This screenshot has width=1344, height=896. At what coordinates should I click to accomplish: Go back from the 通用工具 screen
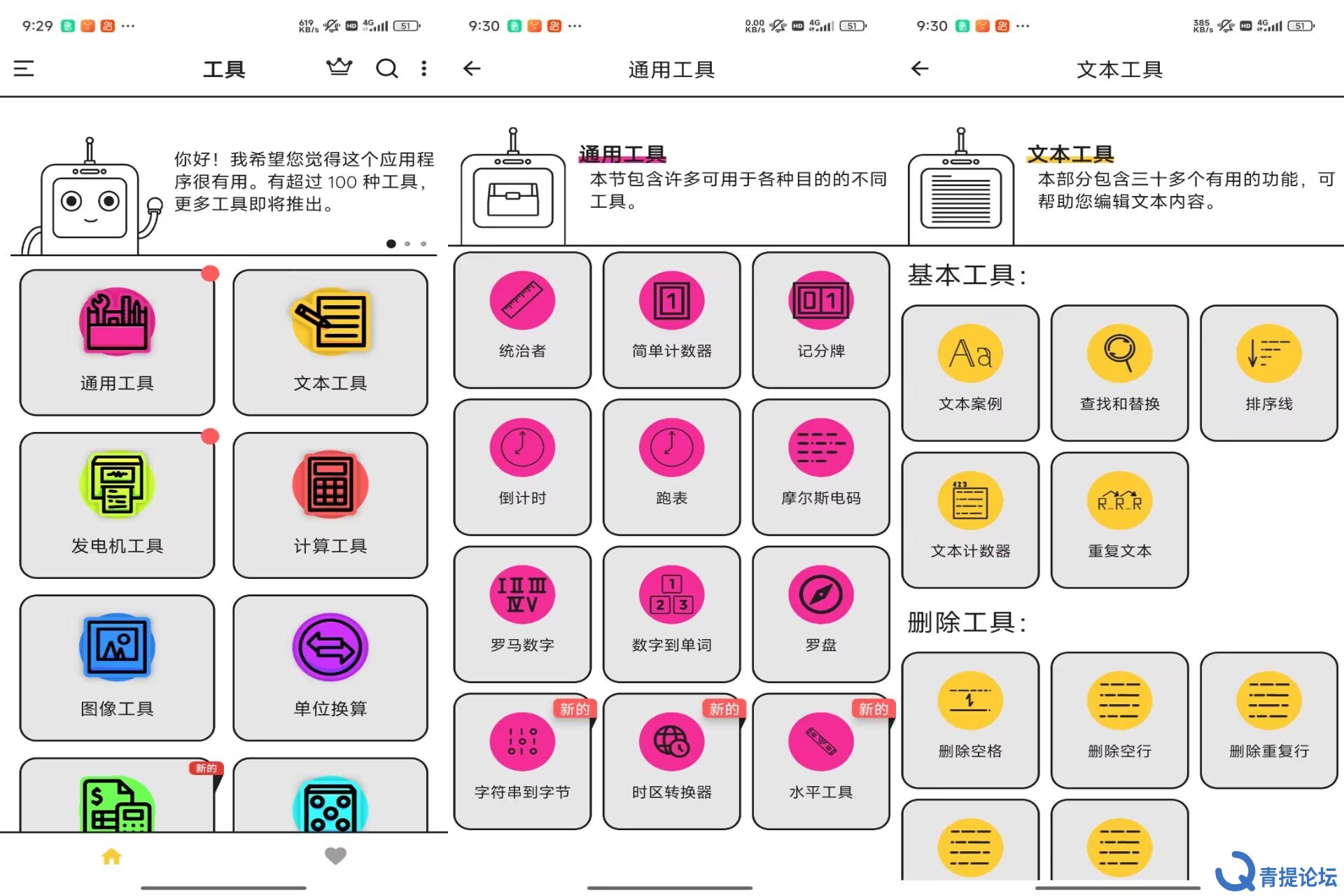tap(472, 69)
